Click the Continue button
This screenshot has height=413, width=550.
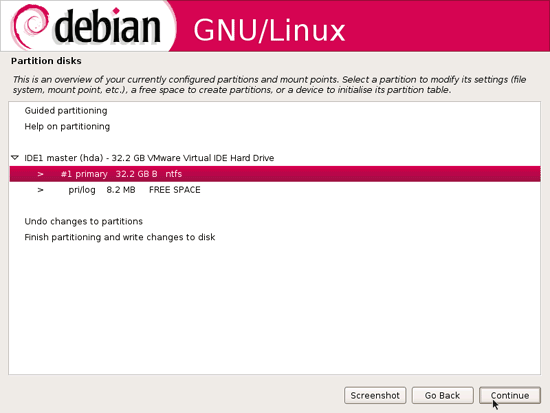click(510, 395)
